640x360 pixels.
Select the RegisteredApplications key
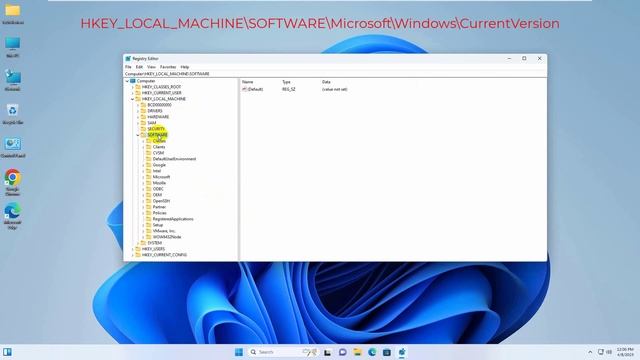[173, 219]
